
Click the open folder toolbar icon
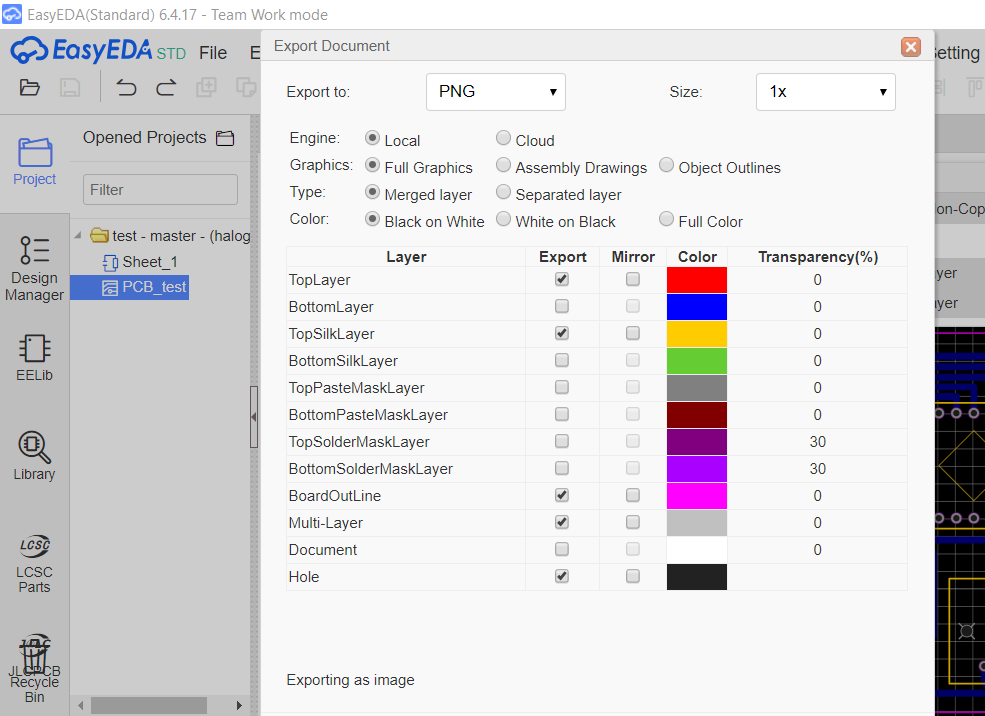pos(30,87)
